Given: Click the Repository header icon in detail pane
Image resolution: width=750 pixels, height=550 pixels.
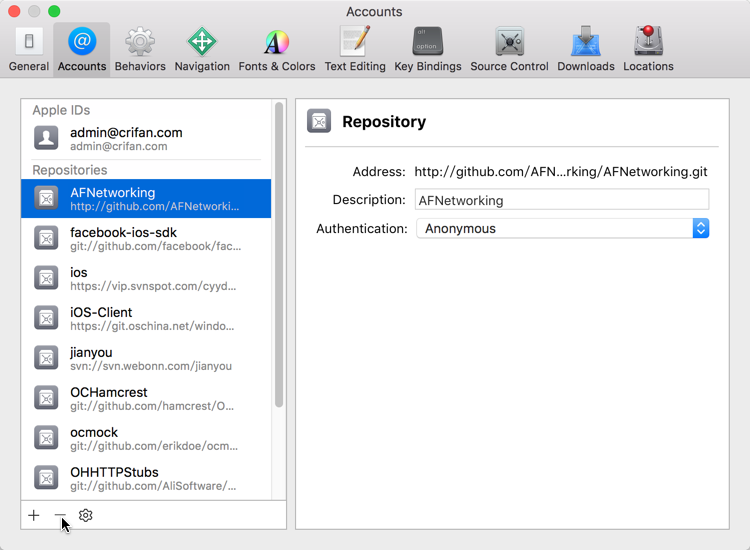Looking at the screenshot, I should 319,121.
